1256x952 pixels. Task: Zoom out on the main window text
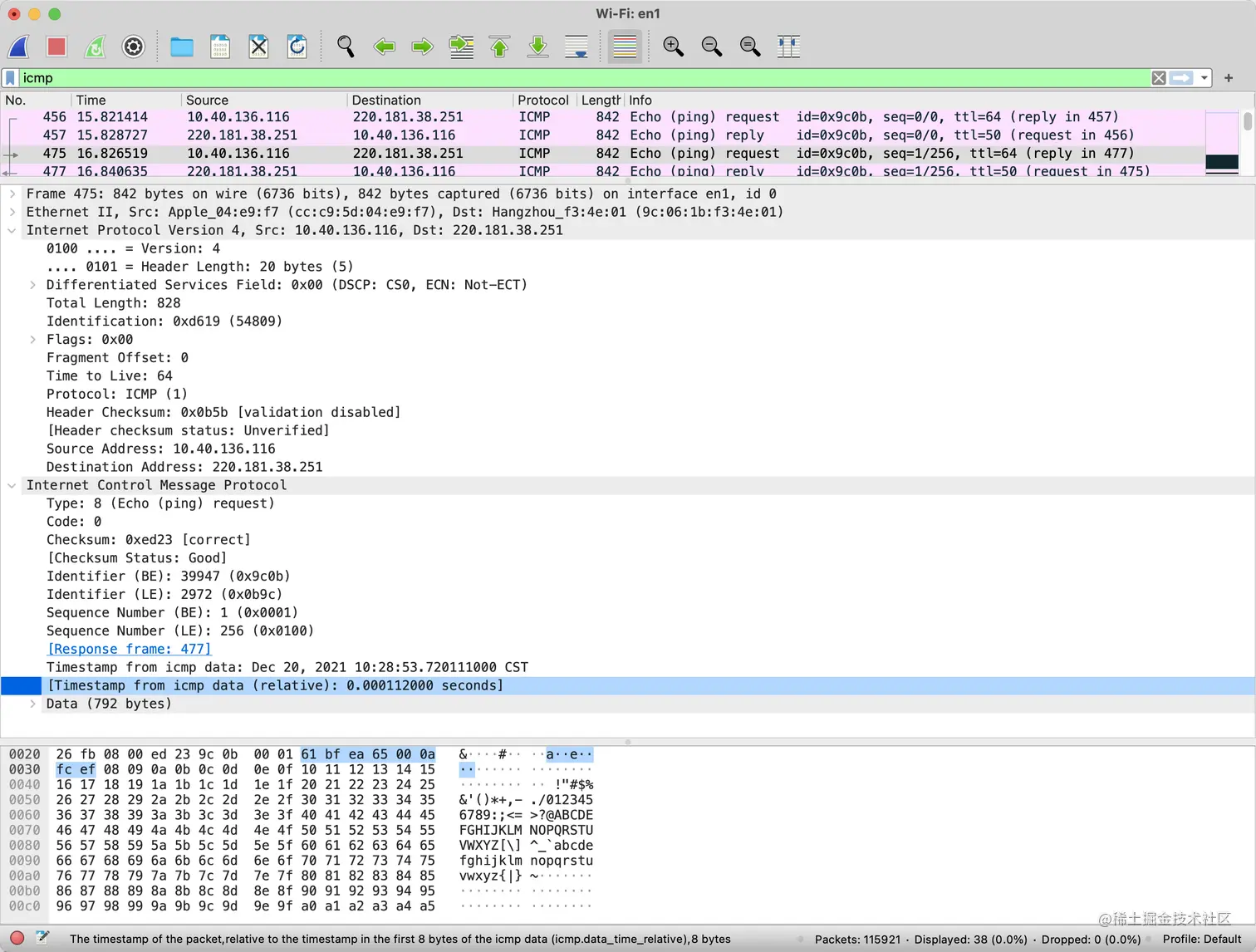[x=711, y=47]
